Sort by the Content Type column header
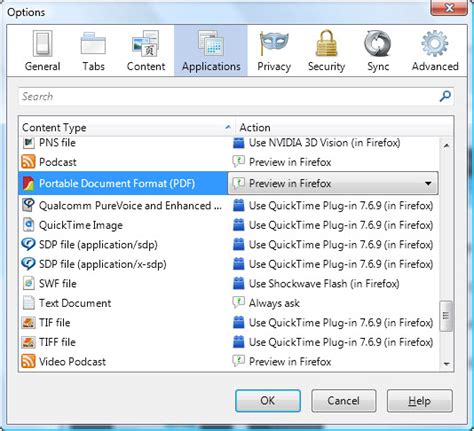The image size is (474, 431). (x=127, y=127)
